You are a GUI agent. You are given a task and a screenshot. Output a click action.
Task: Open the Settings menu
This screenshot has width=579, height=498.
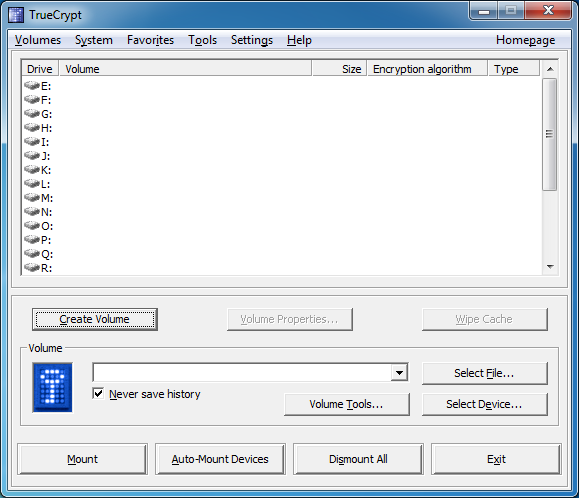click(252, 40)
